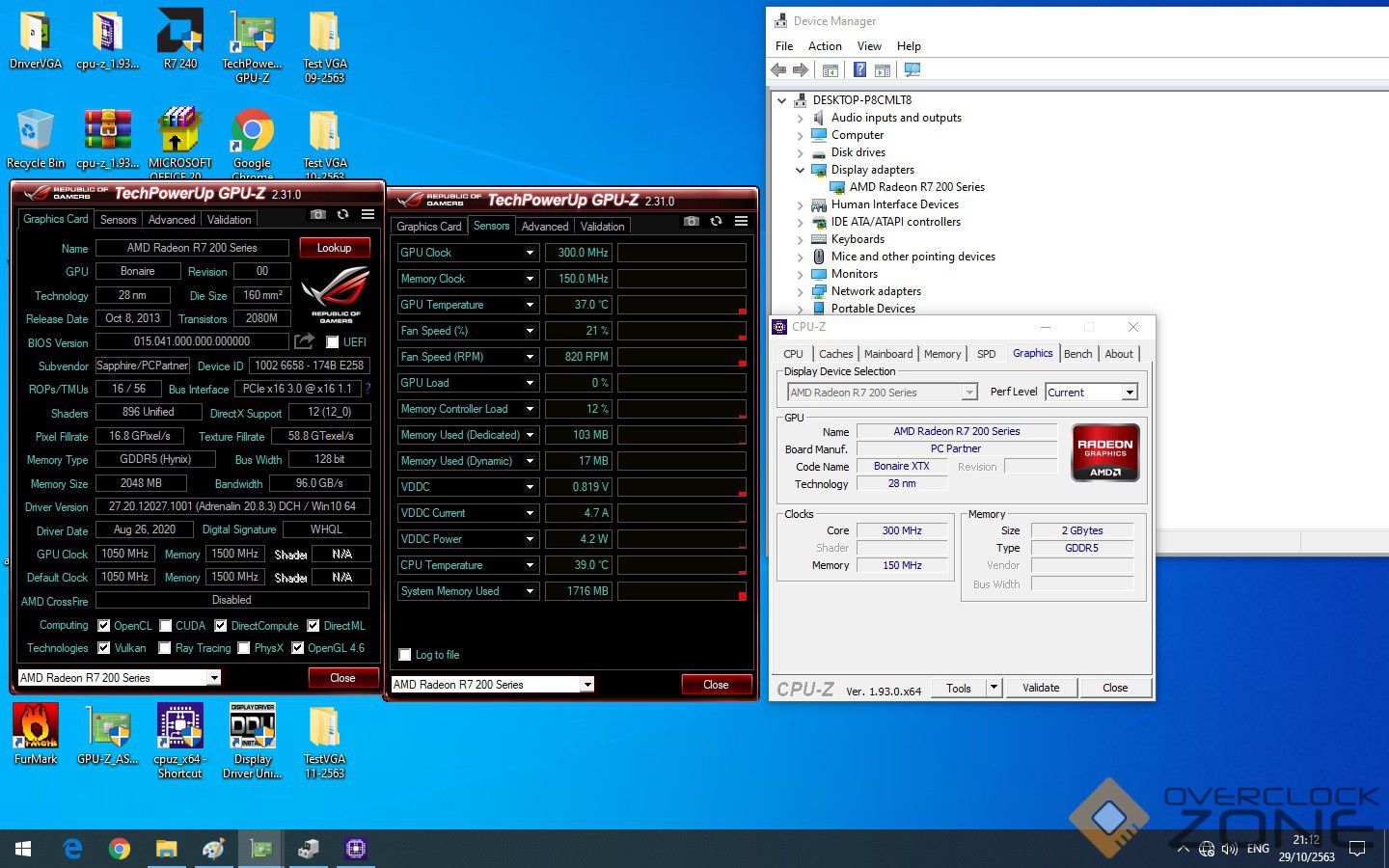Toggle the UEFI checkbox
1389x868 pixels.
(332, 342)
